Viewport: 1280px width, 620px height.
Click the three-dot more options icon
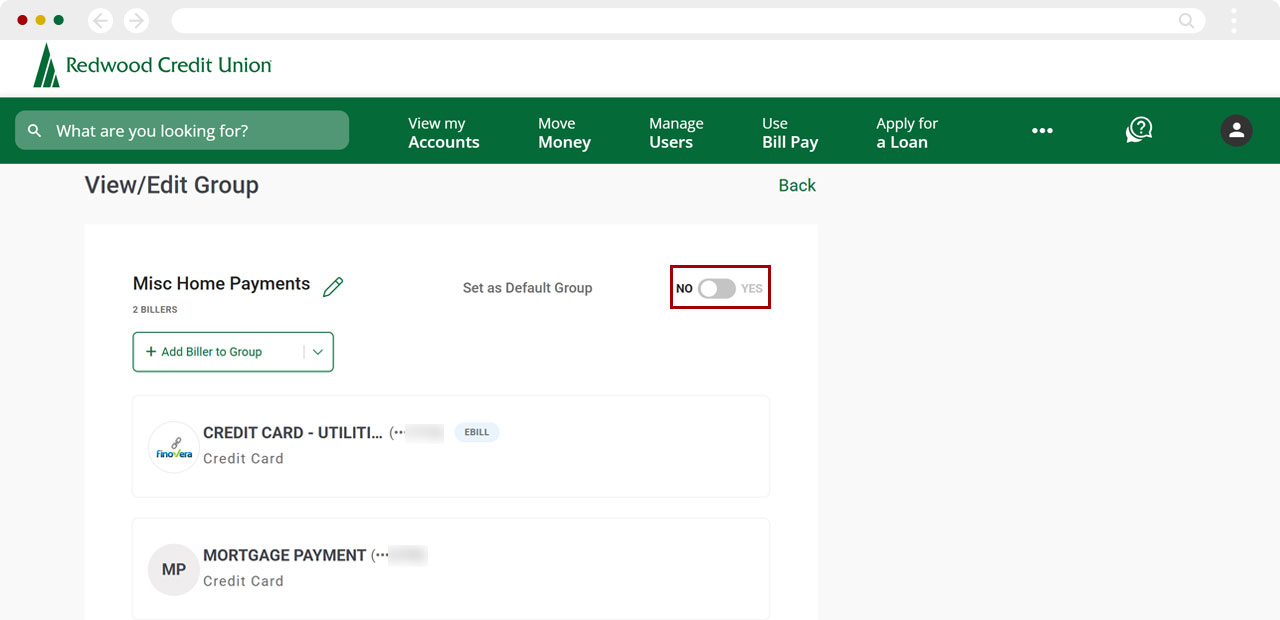[1042, 131]
